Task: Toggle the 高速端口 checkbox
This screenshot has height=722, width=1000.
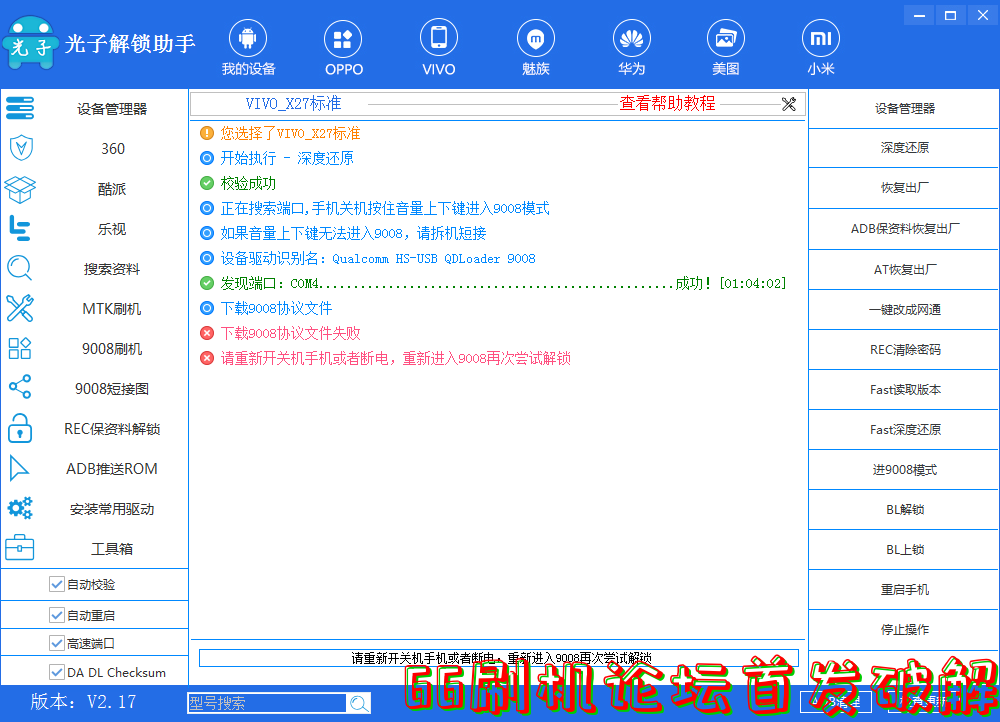Action: tap(57, 643)
